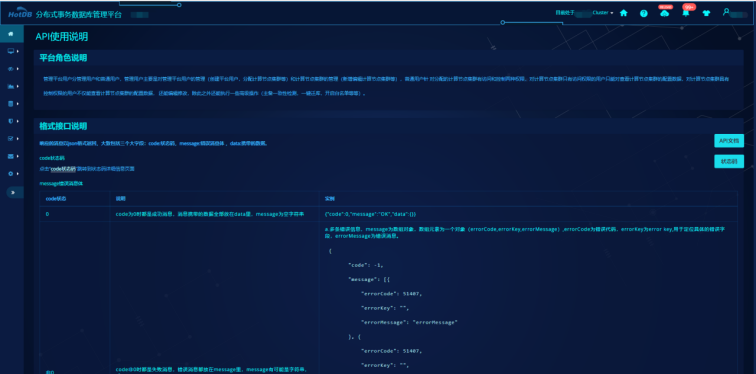This screenshot has height=374, width=756.
Task: Open the sidebar checklist icon menu
Action: pos(11,138)
